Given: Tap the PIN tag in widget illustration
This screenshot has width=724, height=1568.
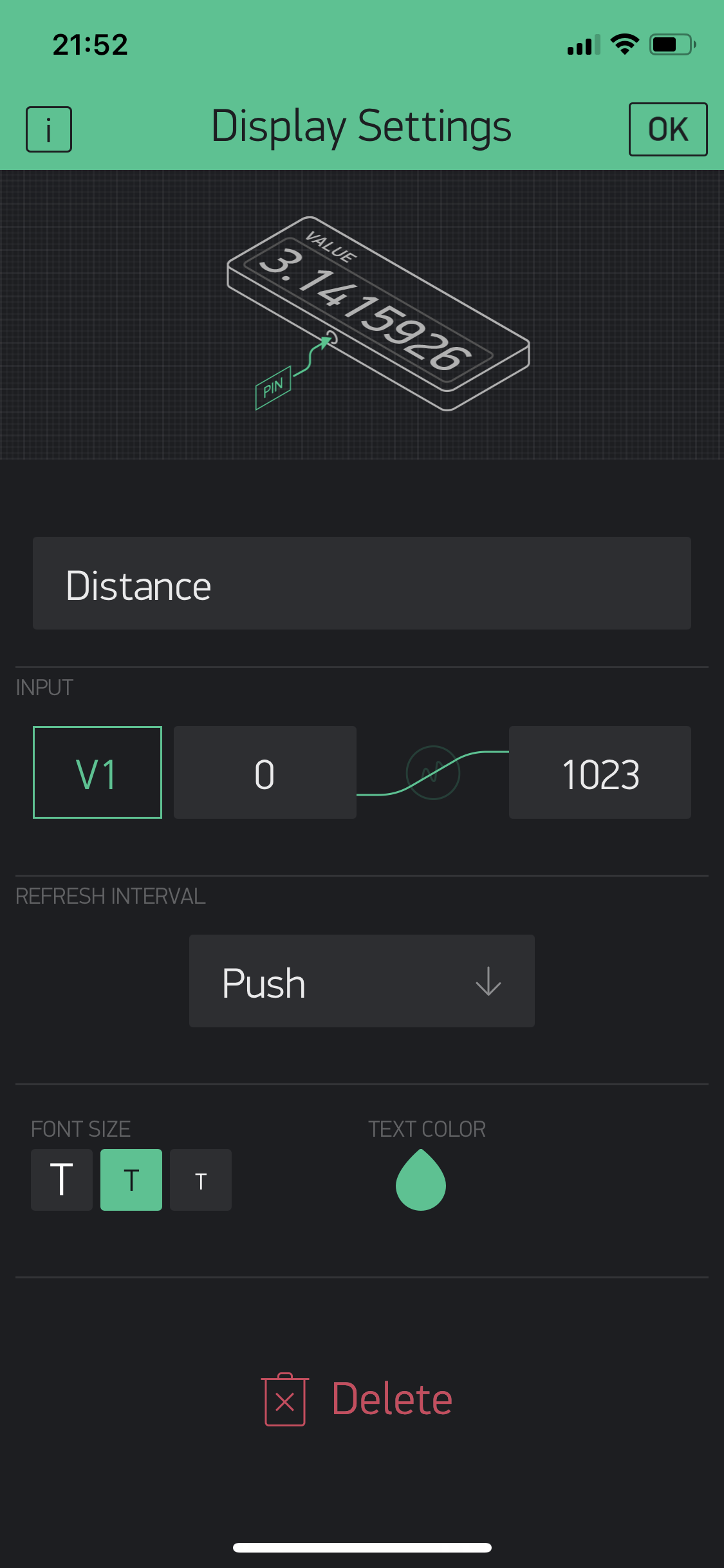Looking at the screenshot, I should pyautogui.click(x=274, y=387).
